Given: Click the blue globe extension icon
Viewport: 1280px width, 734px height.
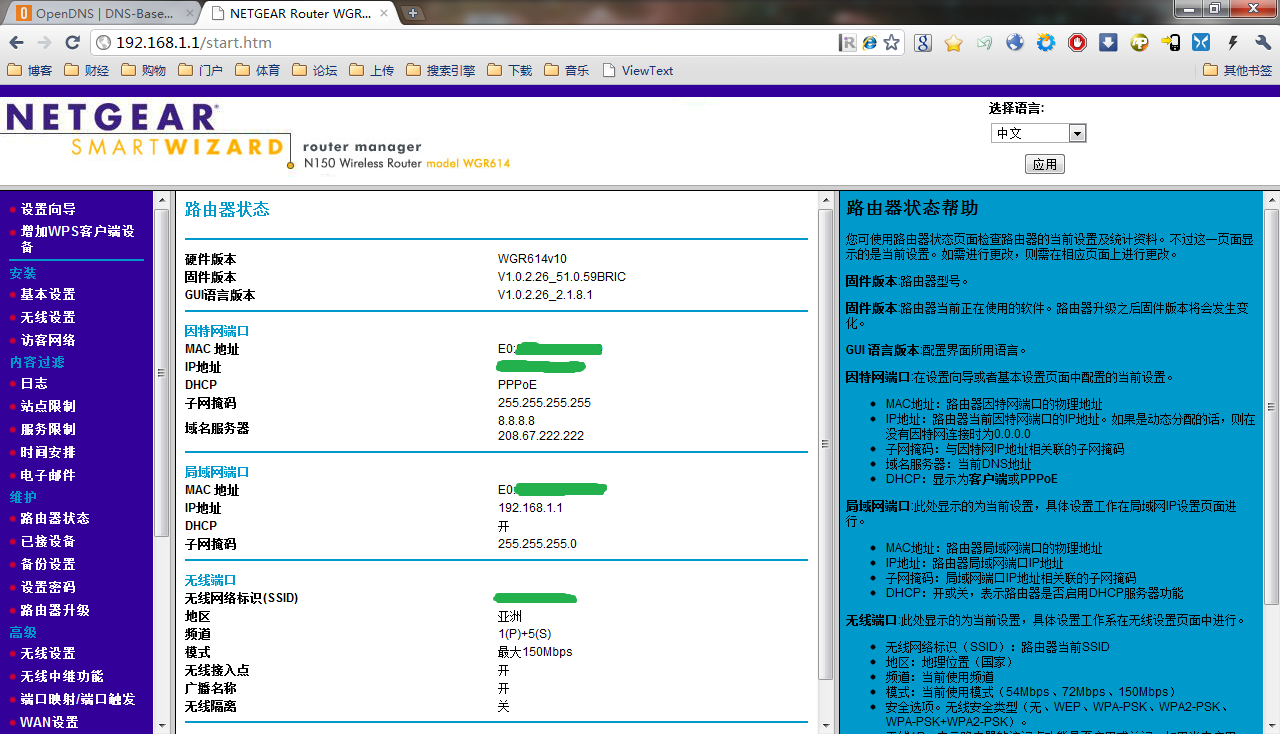Looking at the screenshot, I should click(1015, 43).
